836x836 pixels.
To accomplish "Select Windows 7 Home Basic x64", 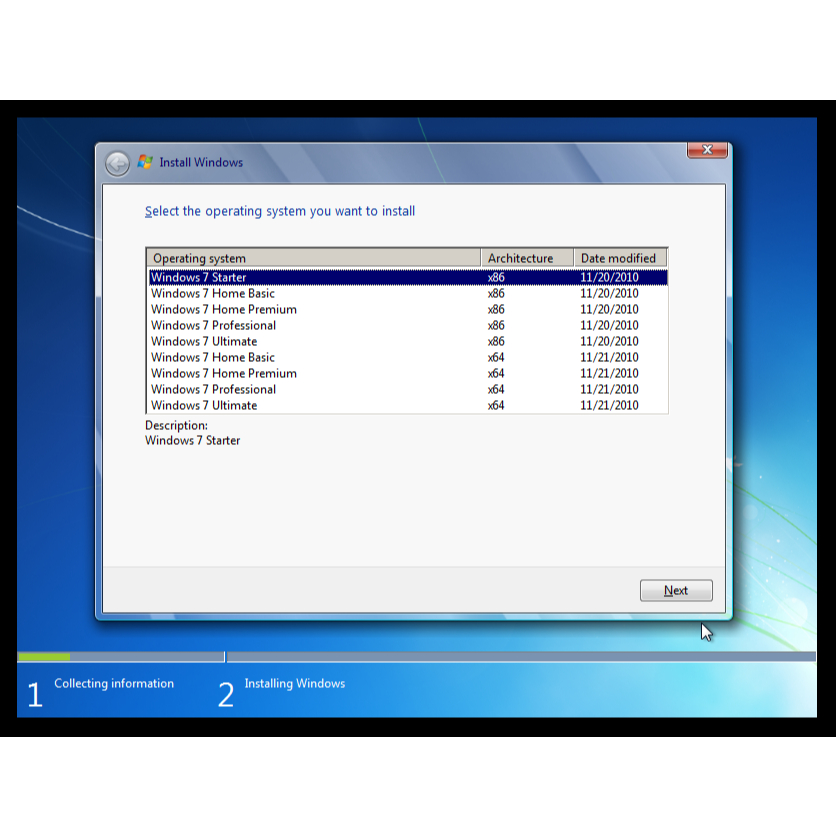I will coord(408,357).
